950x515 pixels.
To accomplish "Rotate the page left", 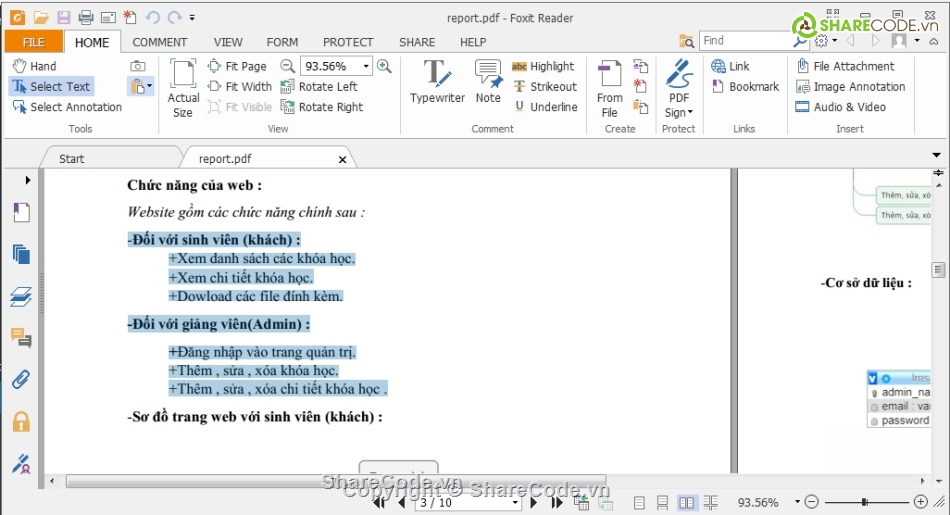I will tap(319, 87).
